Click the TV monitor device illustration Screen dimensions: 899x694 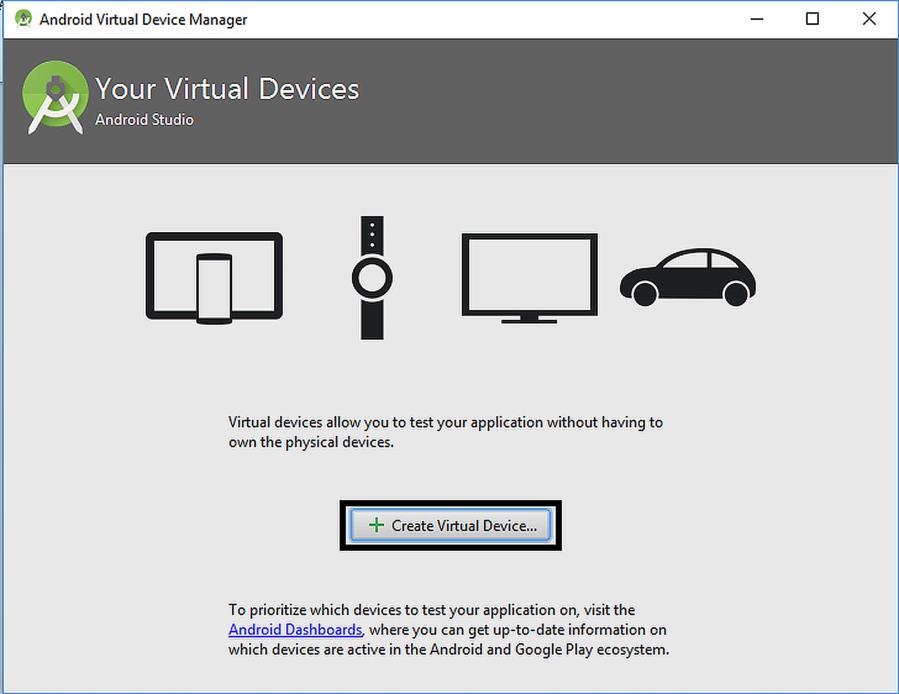click(529, 278)
